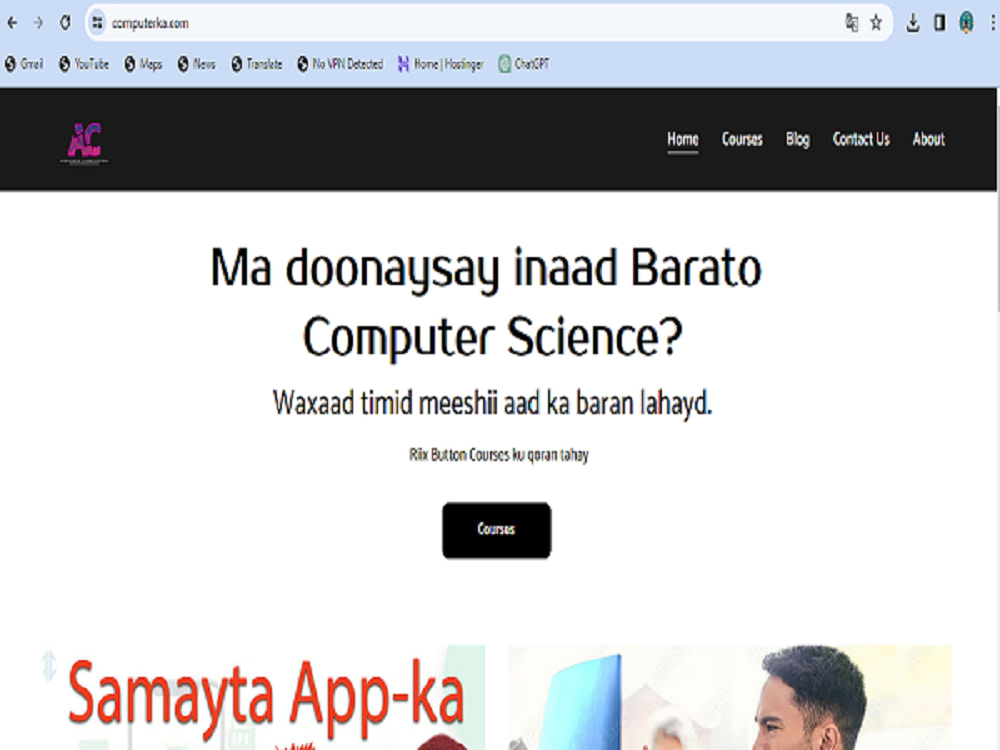Open site information icon in address bar

[97, 23]
